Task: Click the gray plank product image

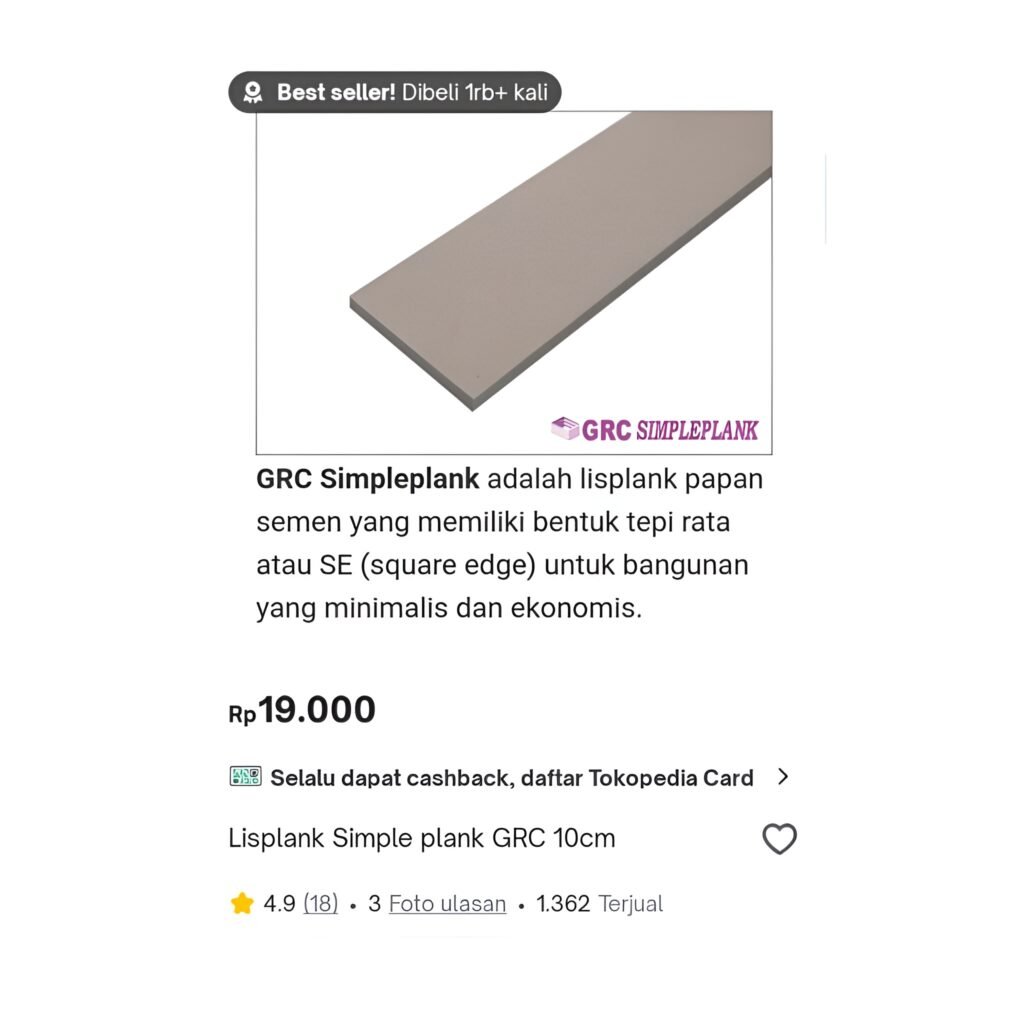Action: point(514,282)
